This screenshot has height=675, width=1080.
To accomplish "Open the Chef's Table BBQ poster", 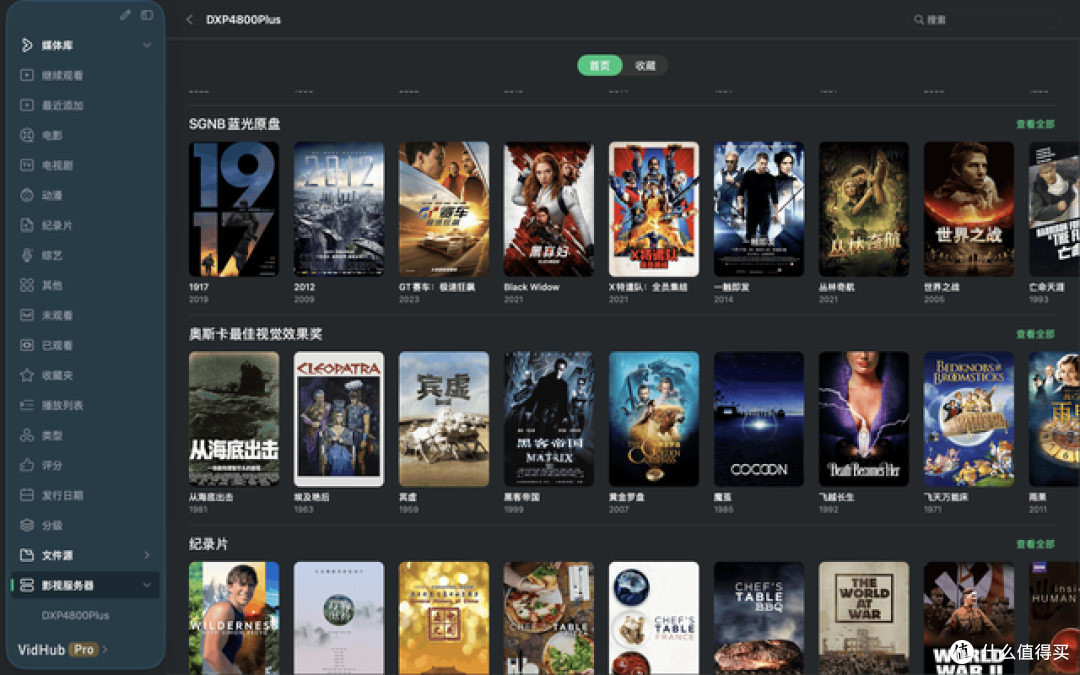I will pos(759,618).
